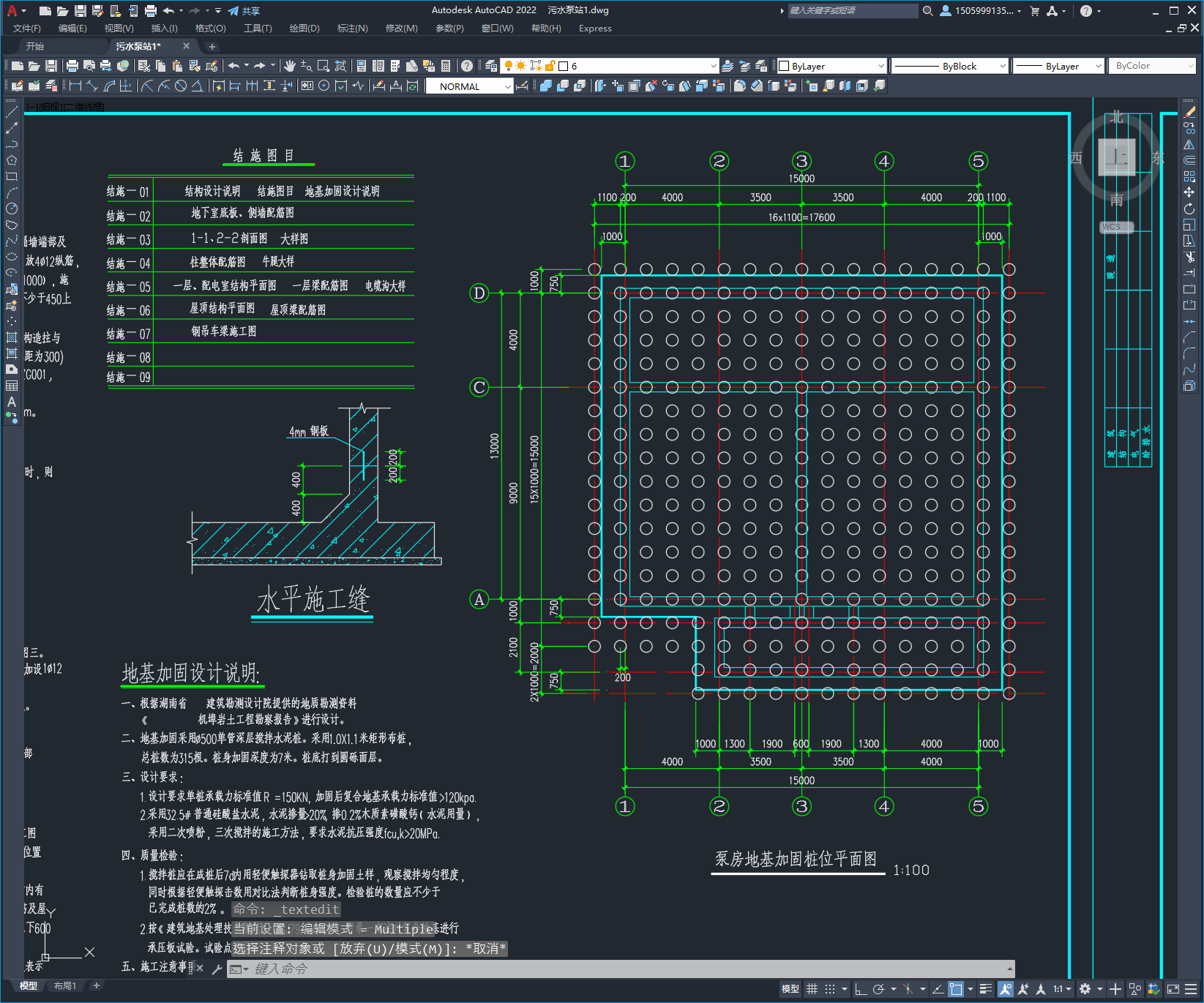Click the Zoom Window tool icon
Image resolution: width=1204 pixels, height=1003 pixels.
[x=324, y=66]
